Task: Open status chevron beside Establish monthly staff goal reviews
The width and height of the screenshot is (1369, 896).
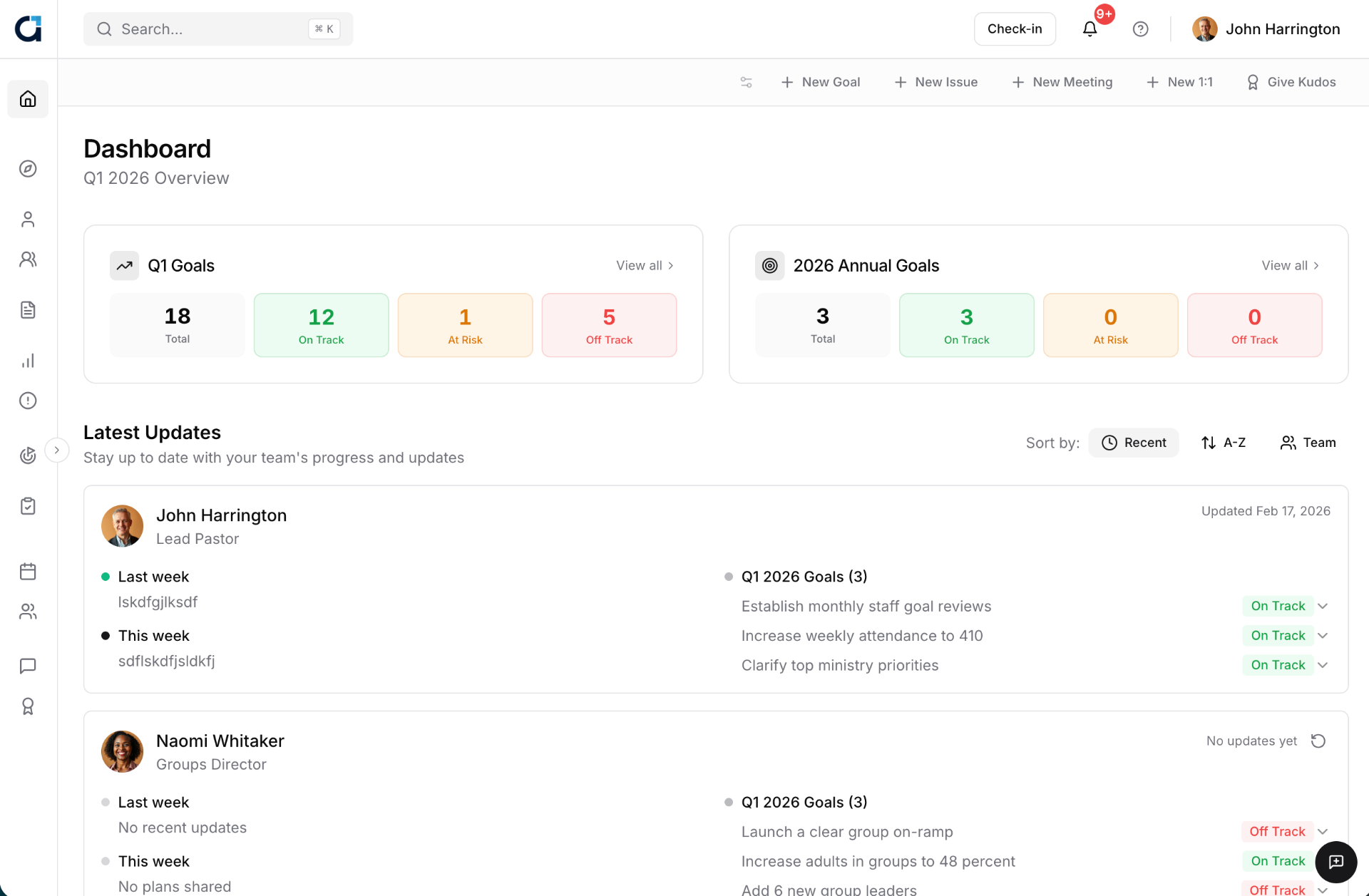Action: [1323, 606]
